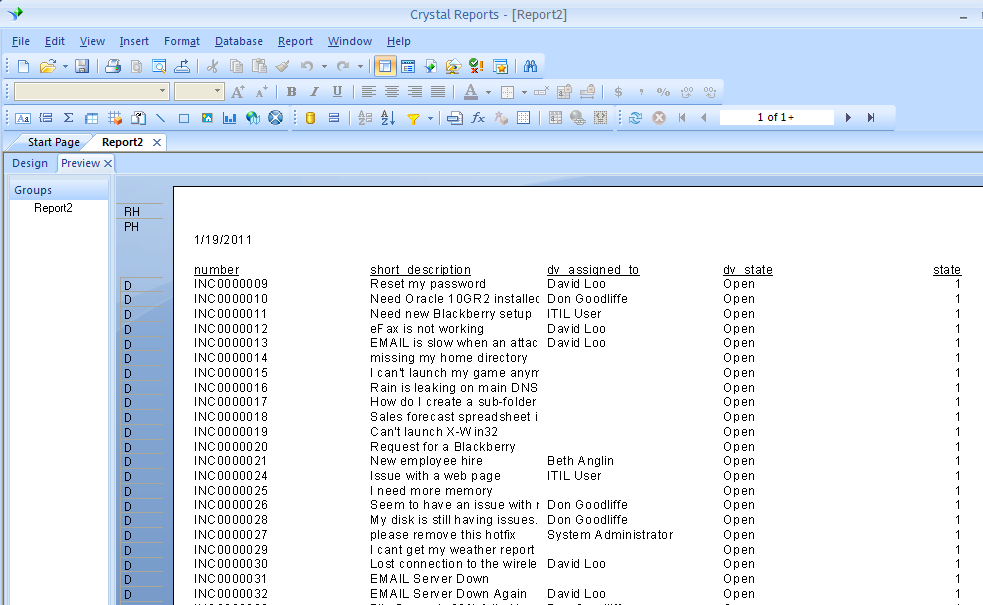Switch to the Design tab

[30, 163]
